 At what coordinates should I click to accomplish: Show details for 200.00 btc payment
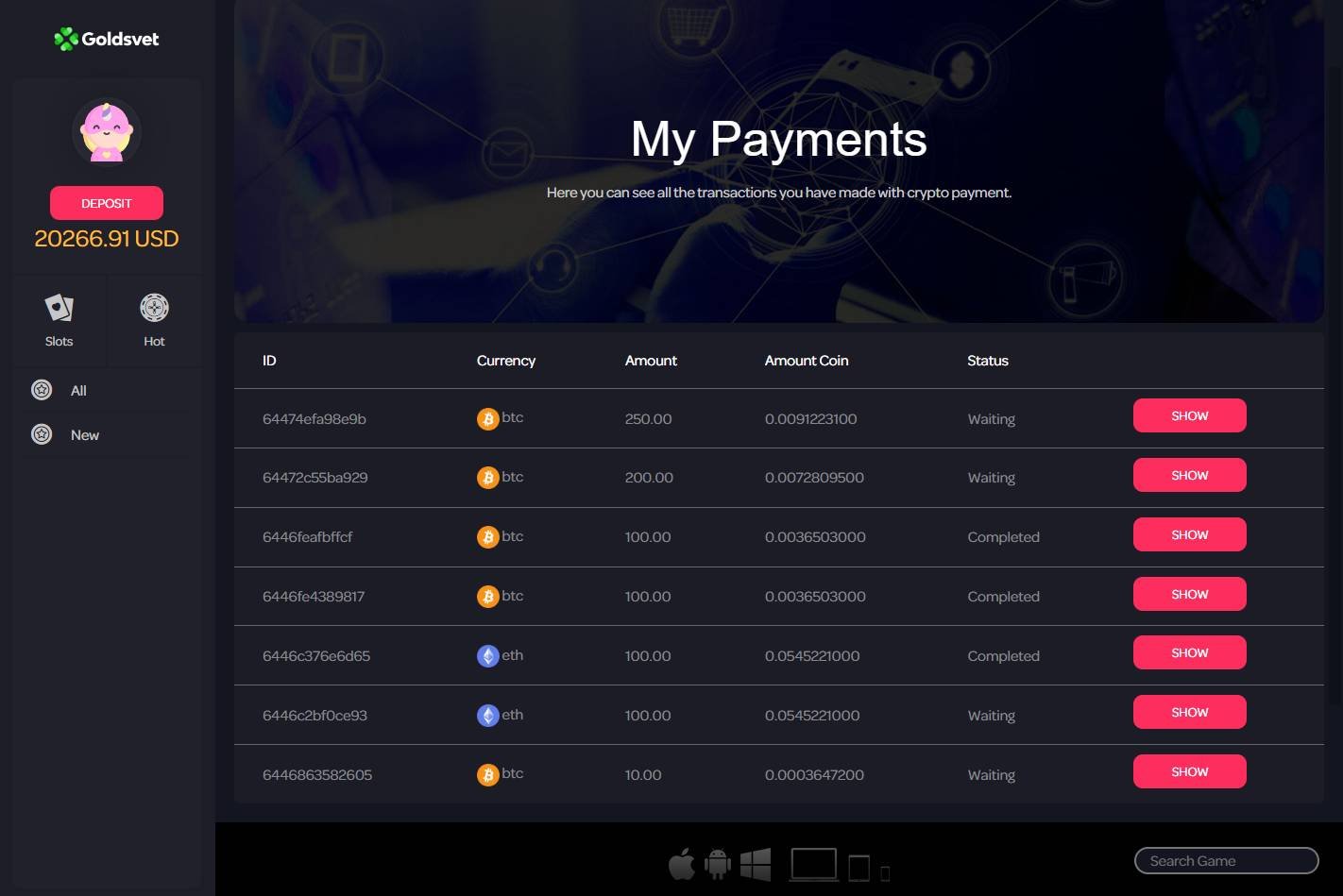pos(1189,475)
